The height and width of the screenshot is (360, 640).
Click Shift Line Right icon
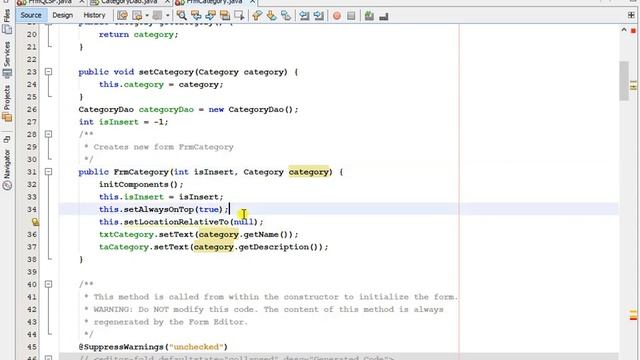[x=319, y=16]
